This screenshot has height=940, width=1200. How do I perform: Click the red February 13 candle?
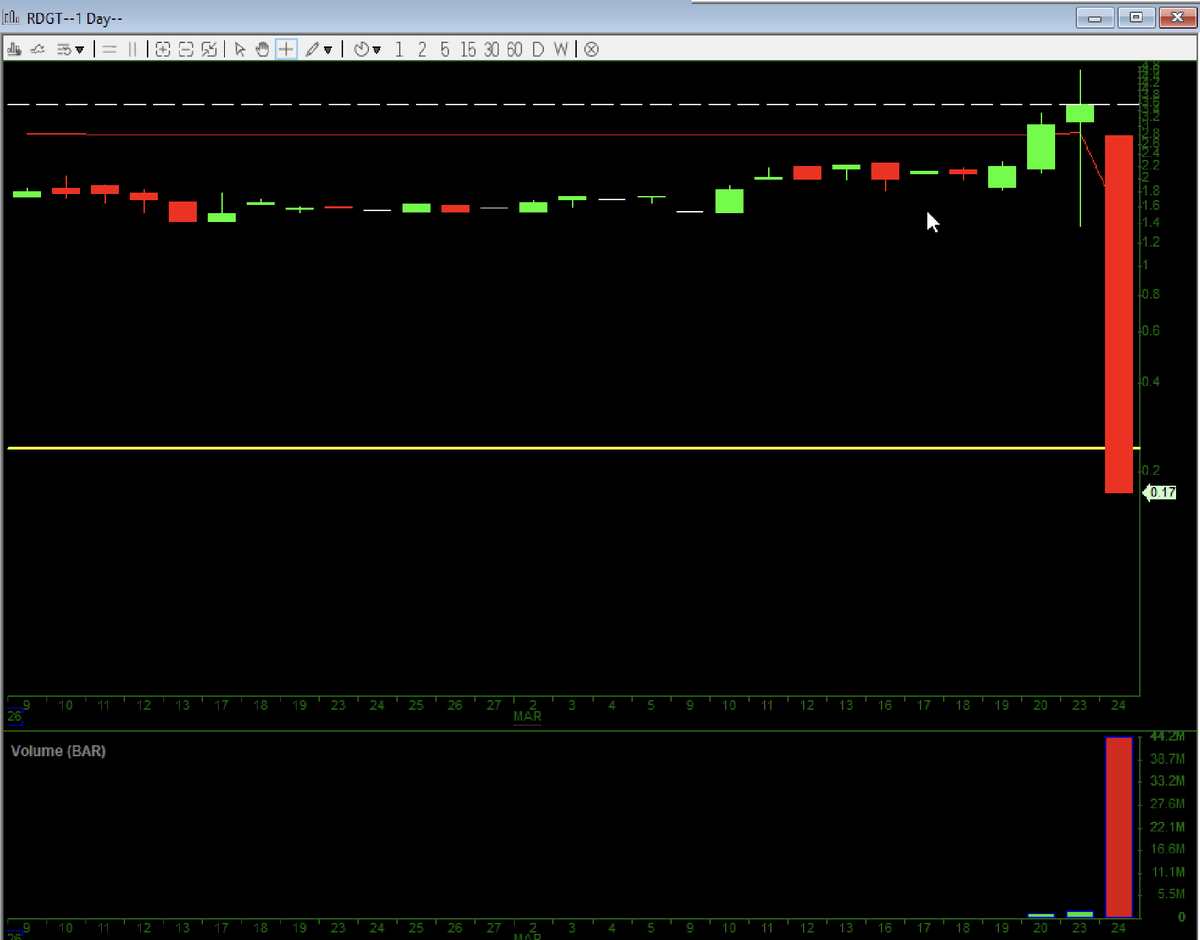coord(182,211)
